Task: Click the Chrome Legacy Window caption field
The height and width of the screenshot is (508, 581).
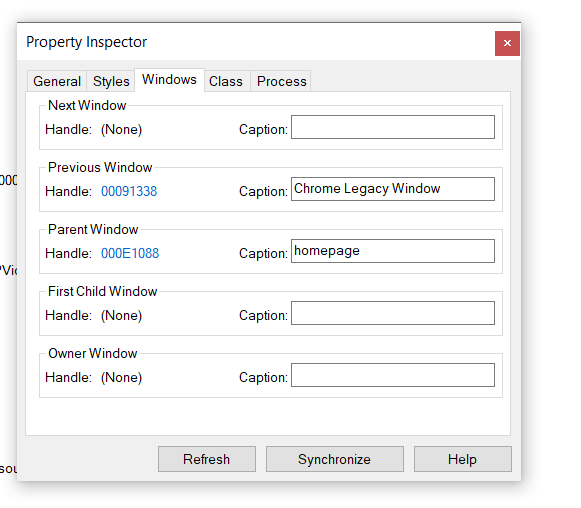Action: (393, 189)
